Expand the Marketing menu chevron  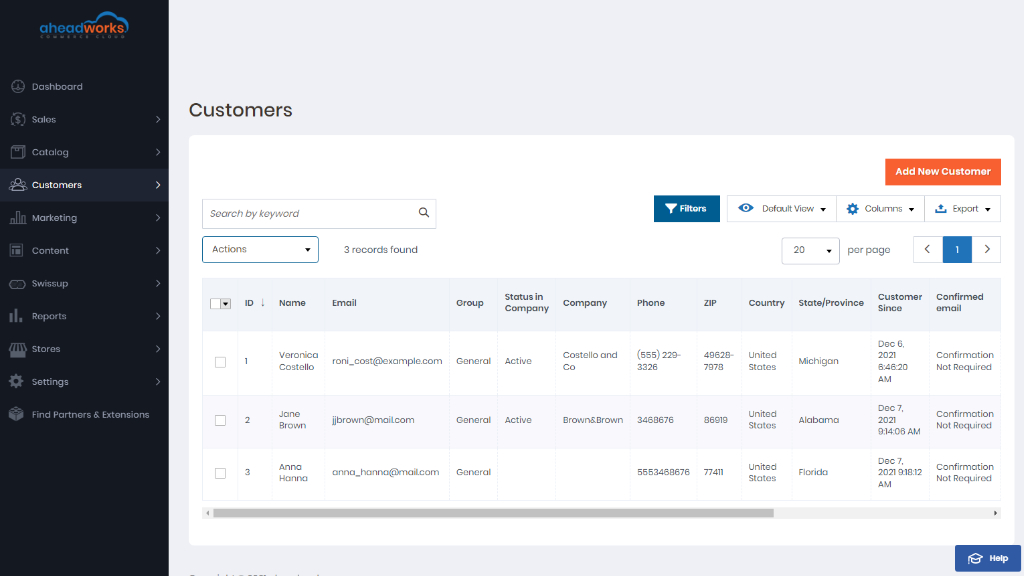click(x=158, y=217)
